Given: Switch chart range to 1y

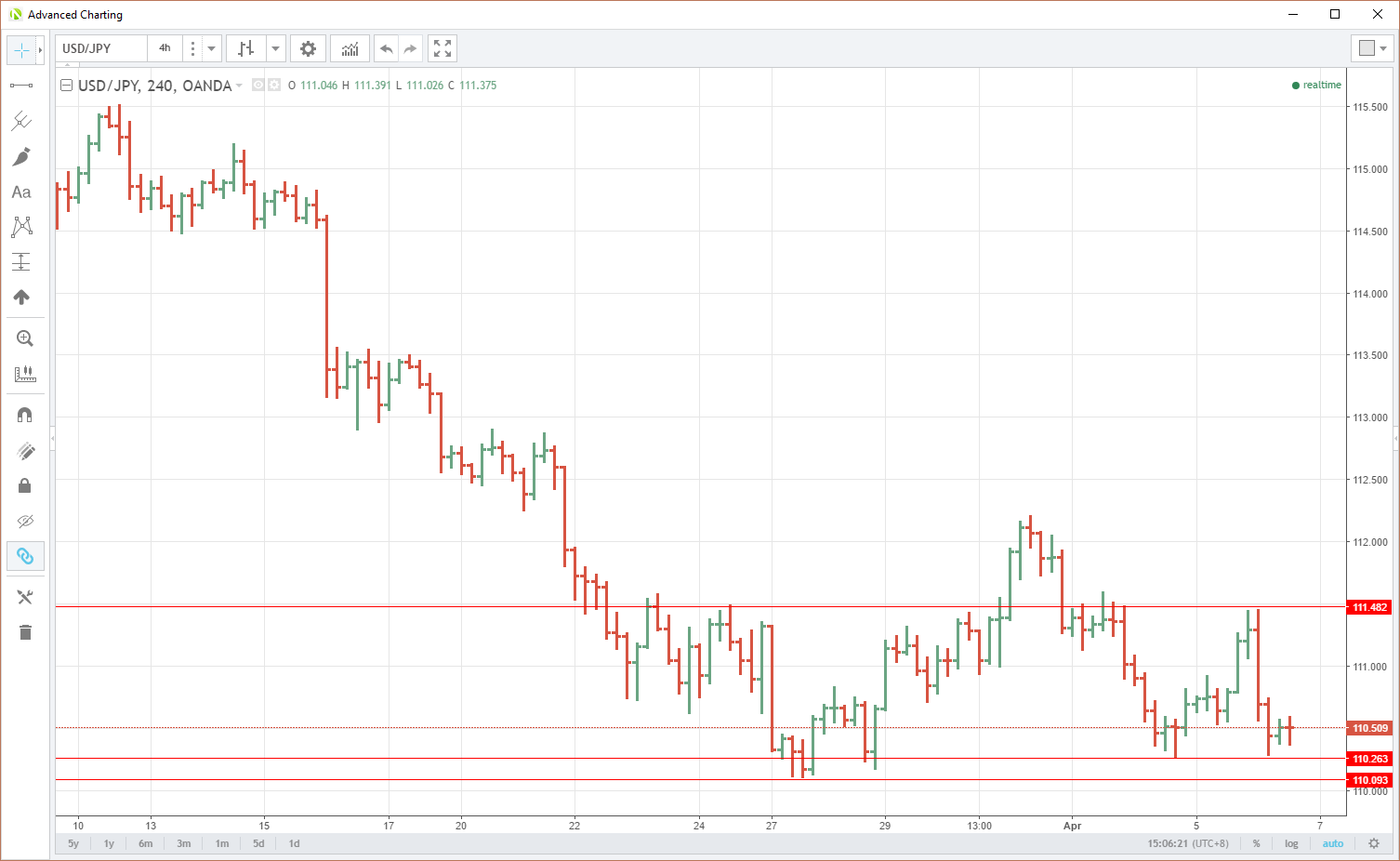Looking at the screenshot, I should coord(109,843).
